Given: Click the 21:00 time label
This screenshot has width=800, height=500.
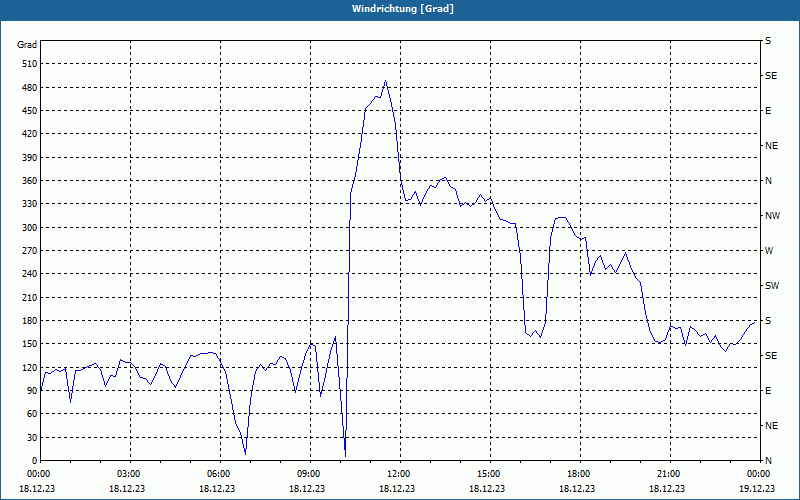Looking at the screenshot, I should point(670,473).
